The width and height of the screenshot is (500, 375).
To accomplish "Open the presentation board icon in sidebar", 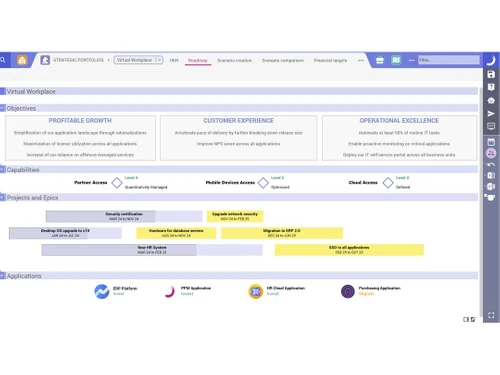I will coord(491,126).
